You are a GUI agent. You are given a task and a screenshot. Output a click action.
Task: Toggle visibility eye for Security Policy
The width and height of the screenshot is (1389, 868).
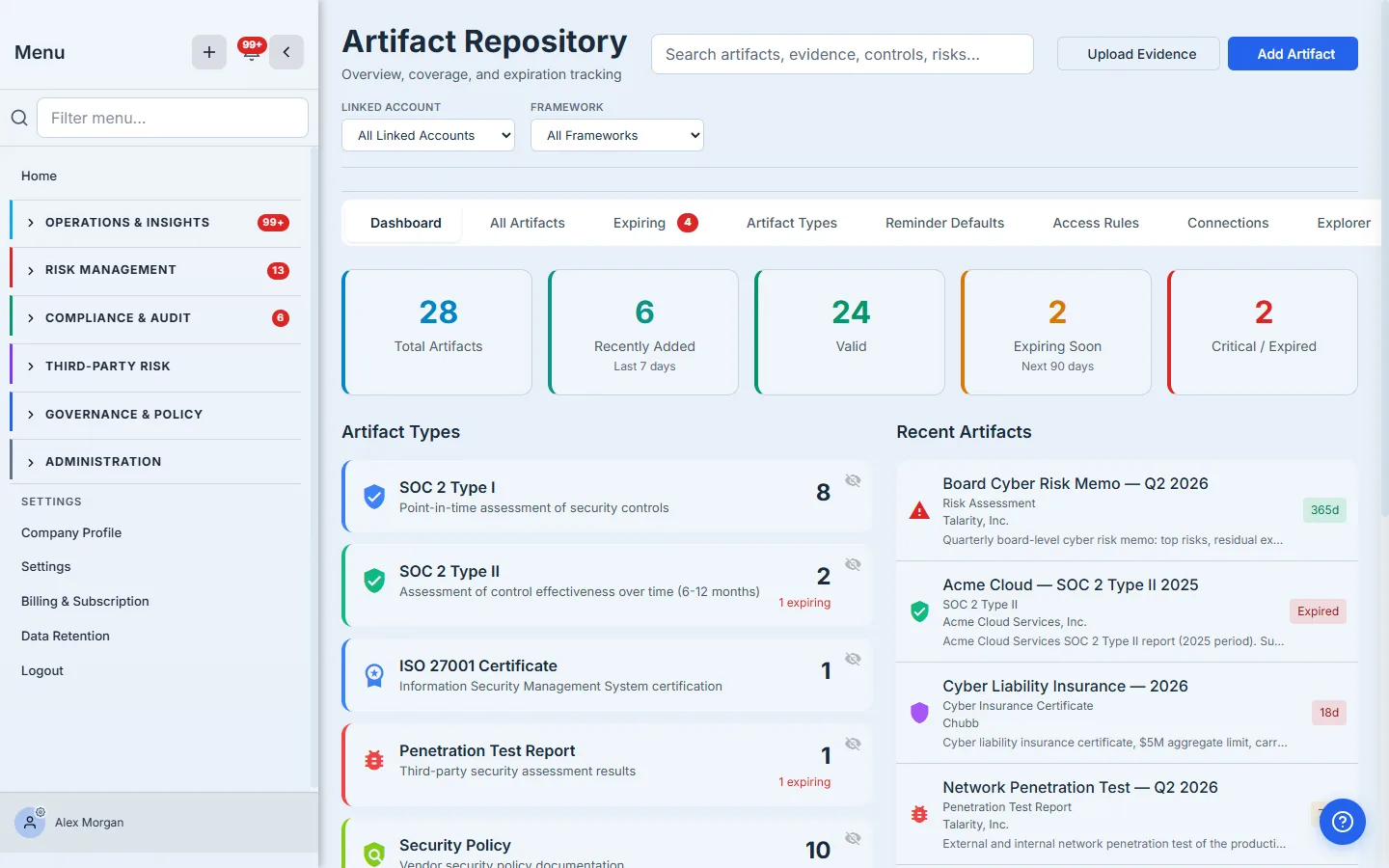(x=853, y=838)
